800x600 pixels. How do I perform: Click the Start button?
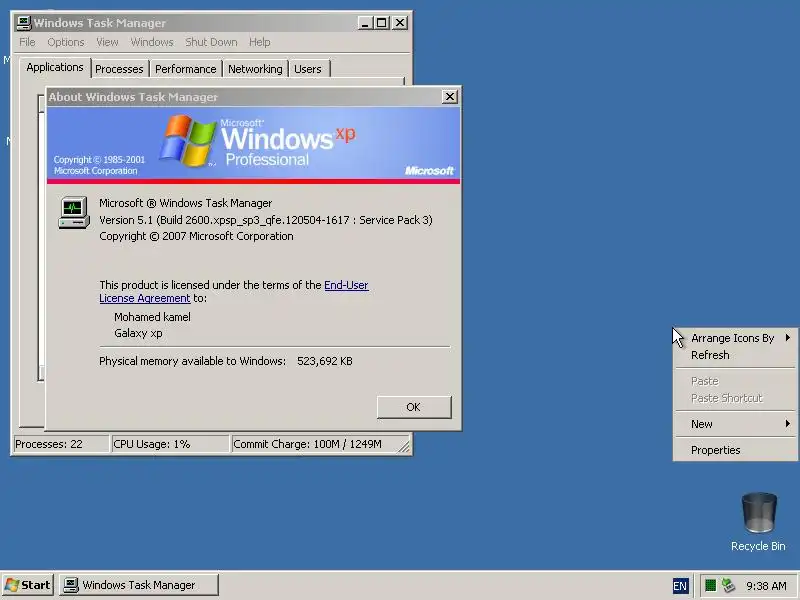[28, 585]
